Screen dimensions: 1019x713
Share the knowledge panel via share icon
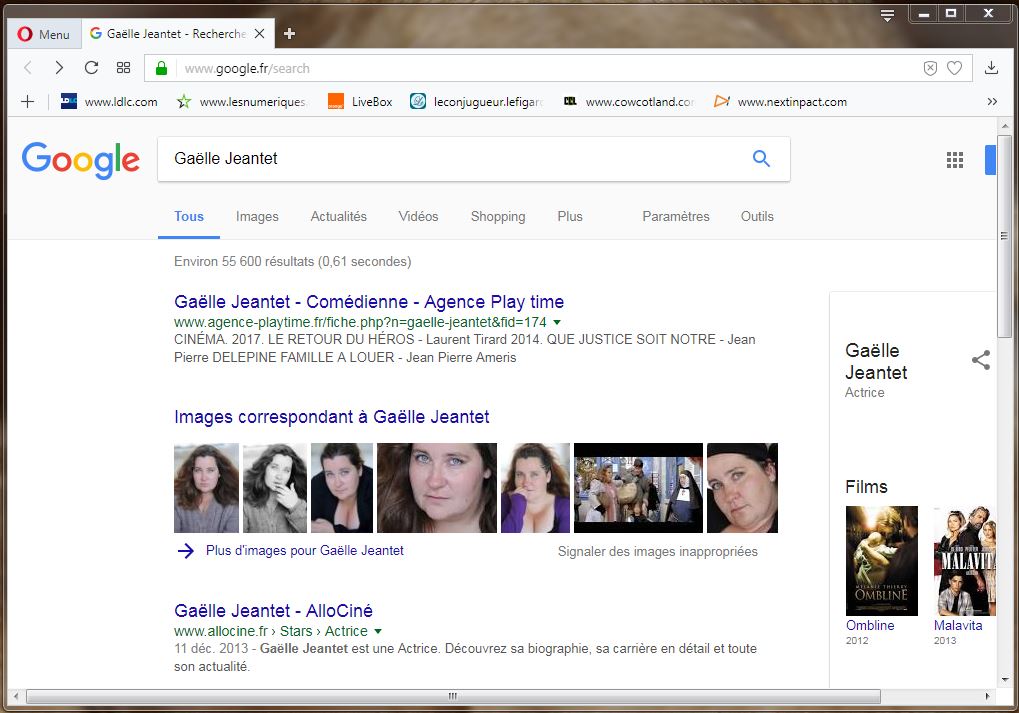981,360
